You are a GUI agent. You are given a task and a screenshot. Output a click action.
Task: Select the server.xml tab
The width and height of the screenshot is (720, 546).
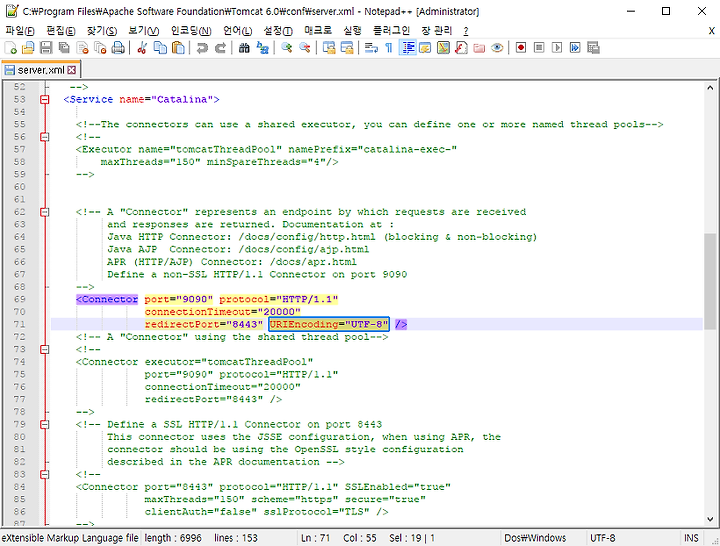pyautogui.click(x=40, y=70)
